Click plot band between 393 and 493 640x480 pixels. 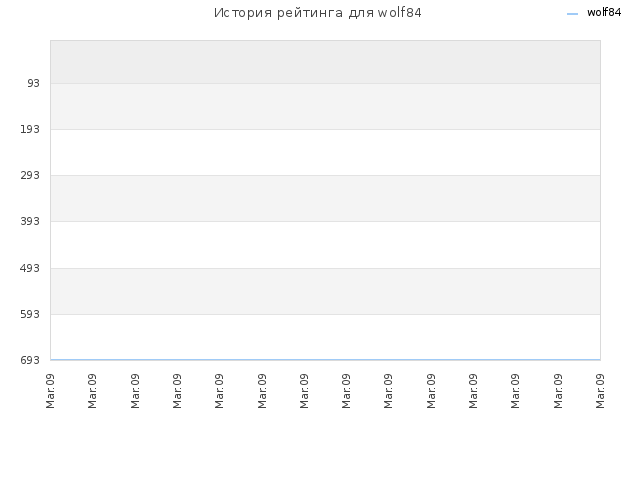click(325, 245)
